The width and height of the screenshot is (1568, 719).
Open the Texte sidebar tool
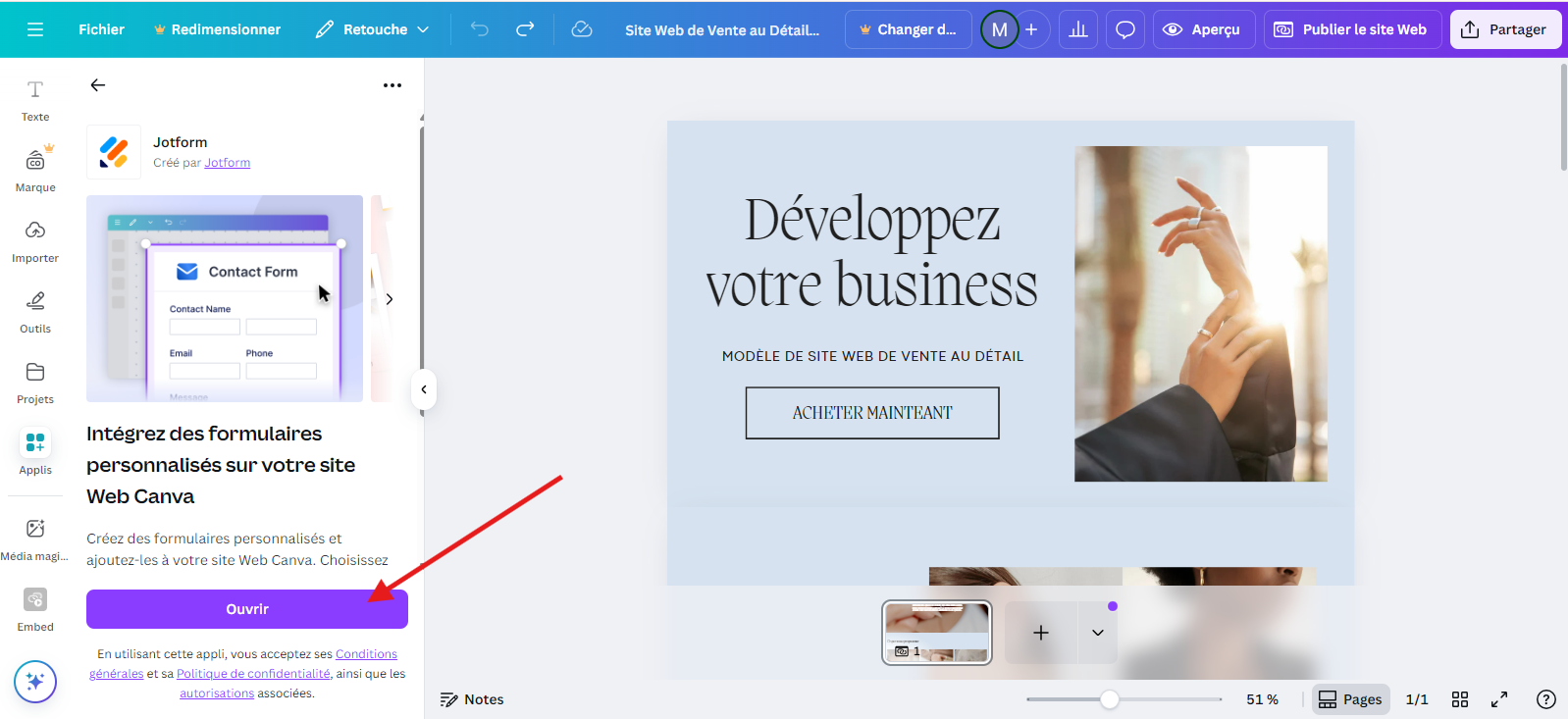coord(35,101)
